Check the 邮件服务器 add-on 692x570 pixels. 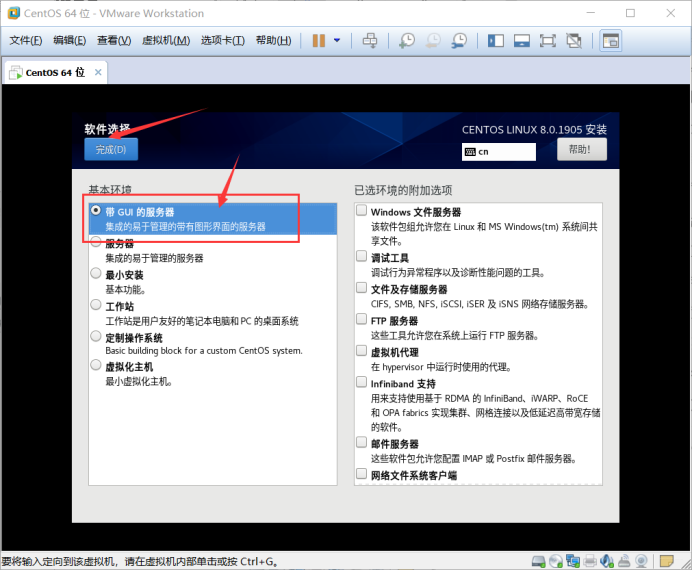coord(361,442)
